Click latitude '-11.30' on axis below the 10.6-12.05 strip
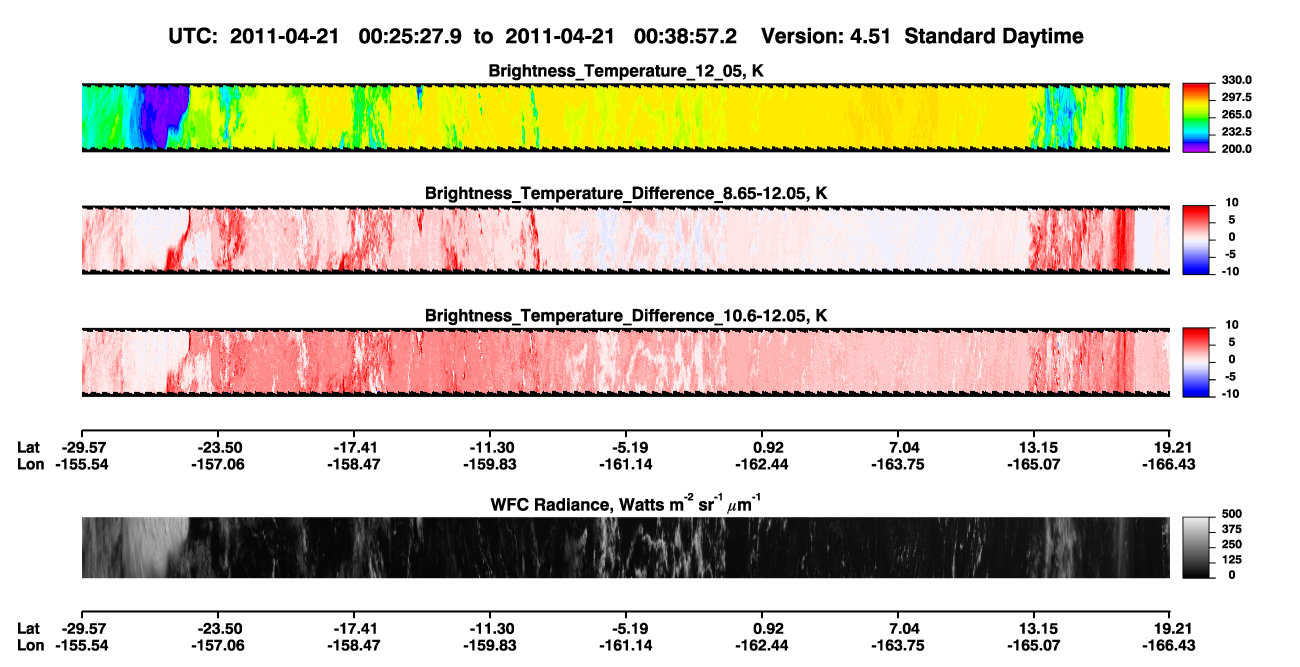This screenshot has width=1300, height=667. pos(490,448)
